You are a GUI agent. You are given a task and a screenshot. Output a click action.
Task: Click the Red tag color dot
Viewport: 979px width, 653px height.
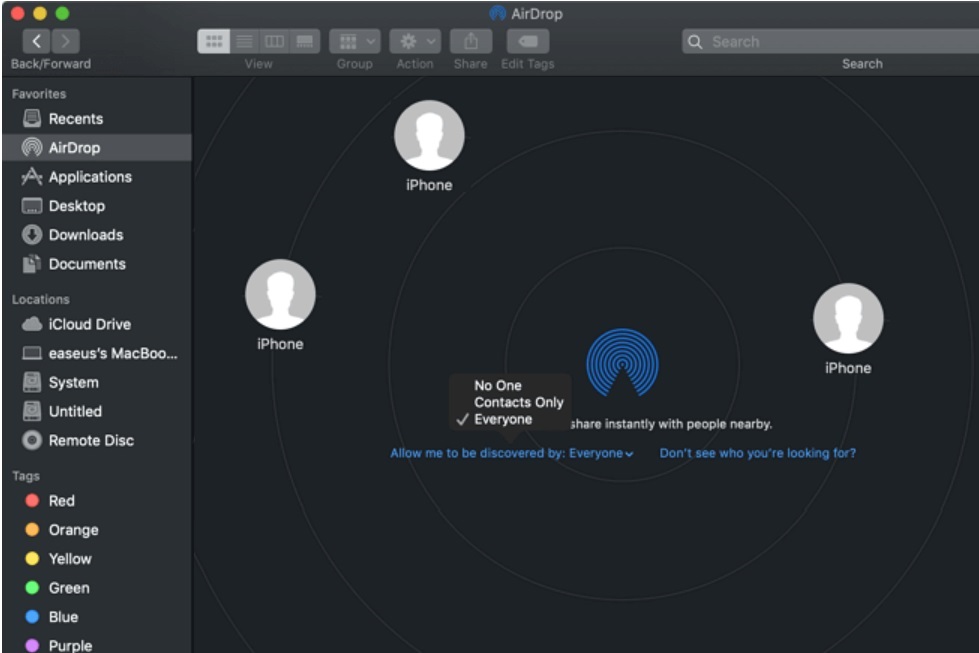click(x=32, y=501)
